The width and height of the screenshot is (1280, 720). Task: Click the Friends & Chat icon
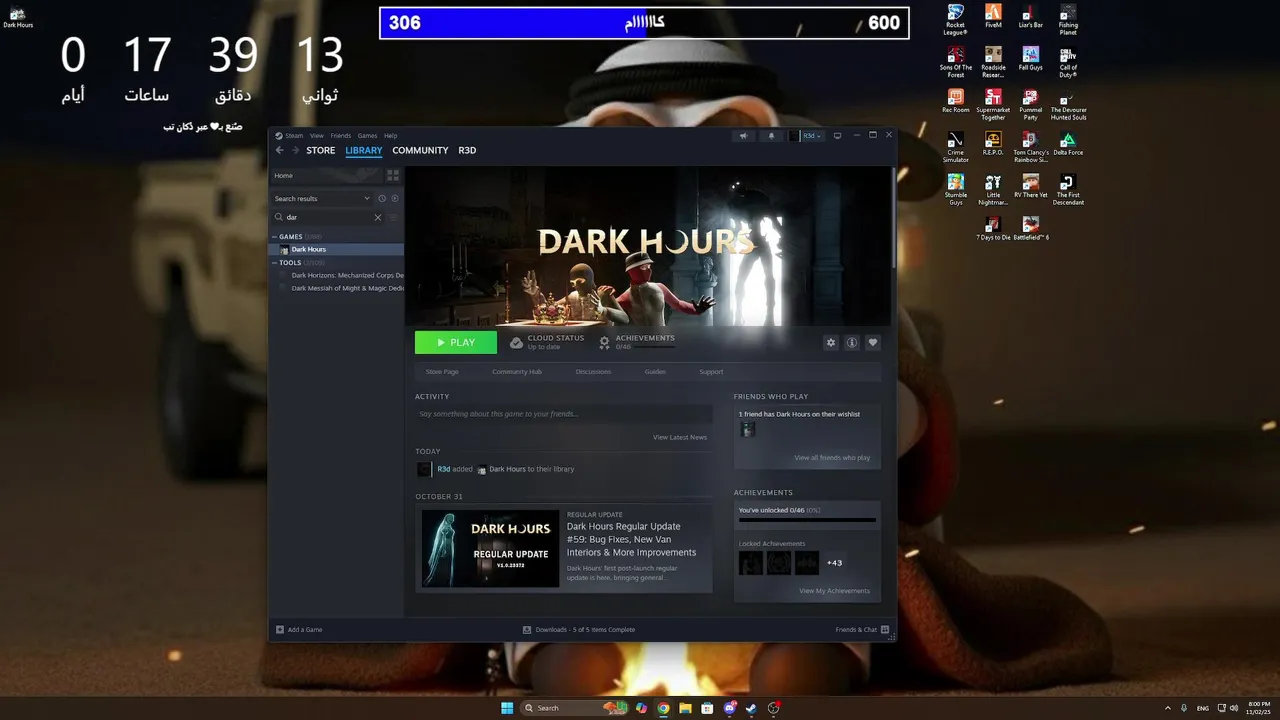click(x=885, y=630)
